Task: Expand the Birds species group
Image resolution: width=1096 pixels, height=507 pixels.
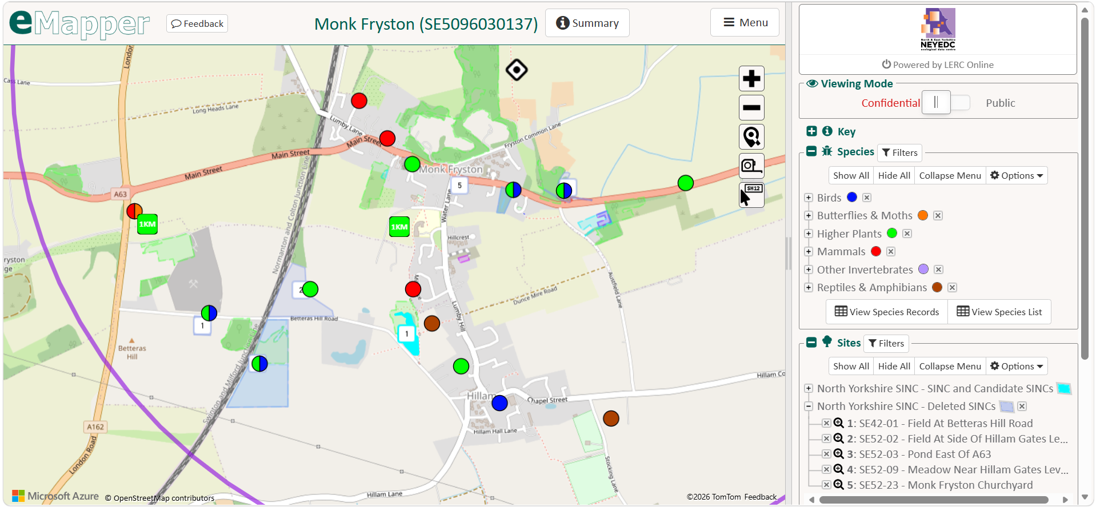Action: (809, 198)
